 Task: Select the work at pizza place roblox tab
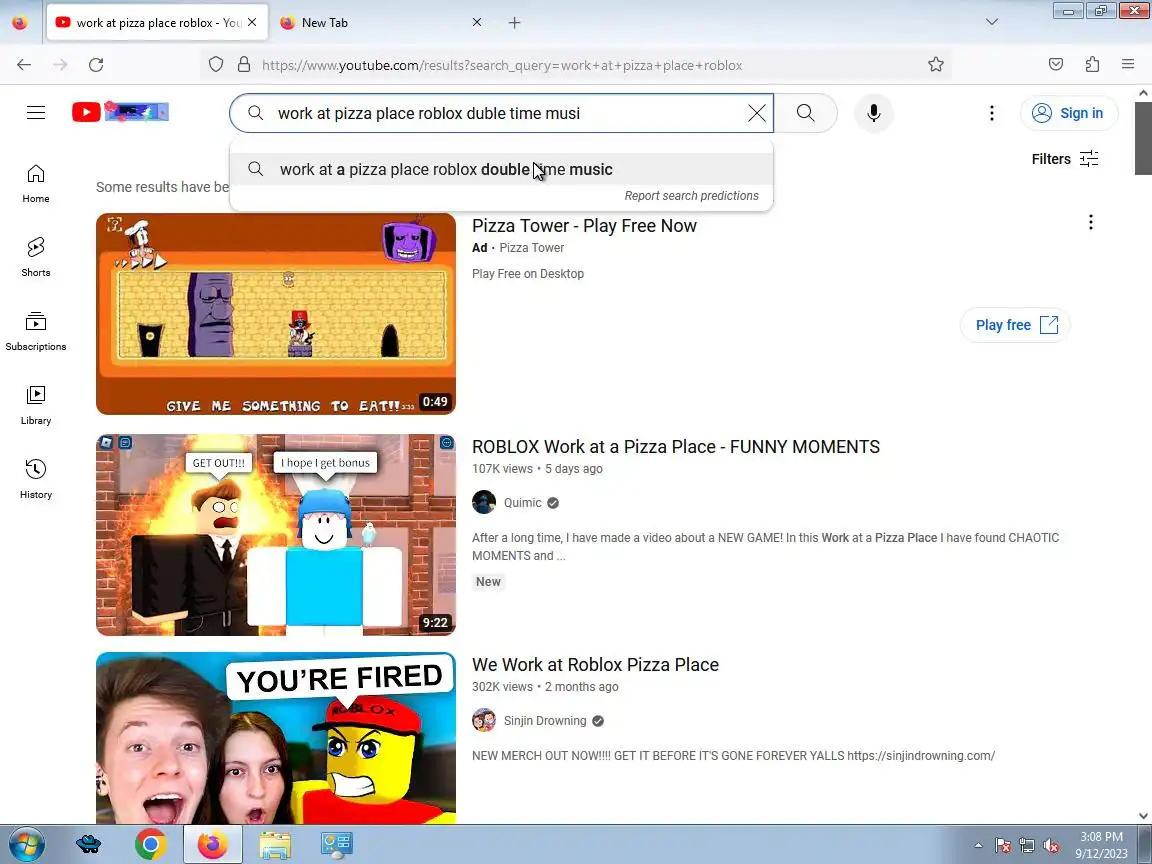click(157, 23)
